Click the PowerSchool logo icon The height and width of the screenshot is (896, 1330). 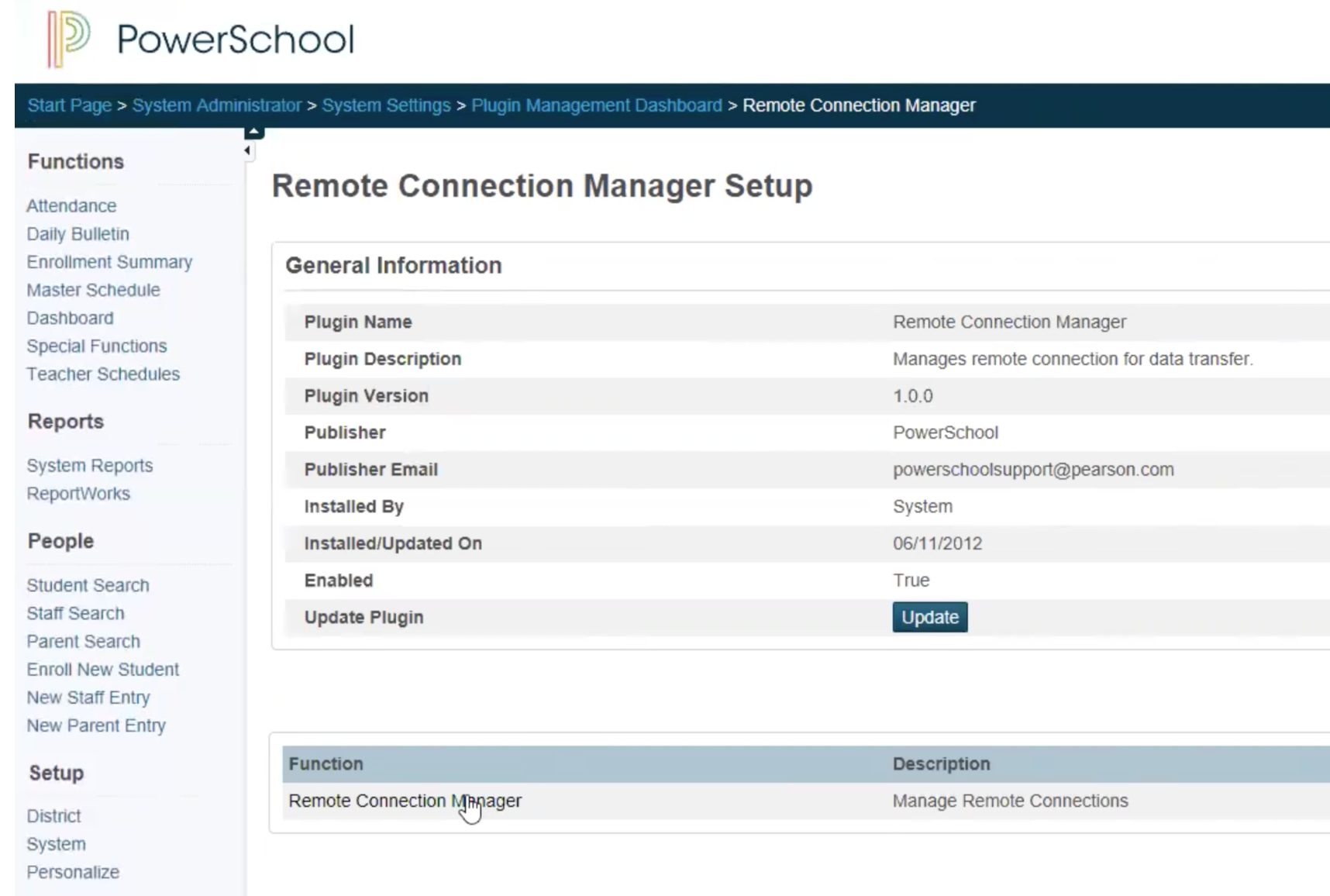(x=68, y=39)
